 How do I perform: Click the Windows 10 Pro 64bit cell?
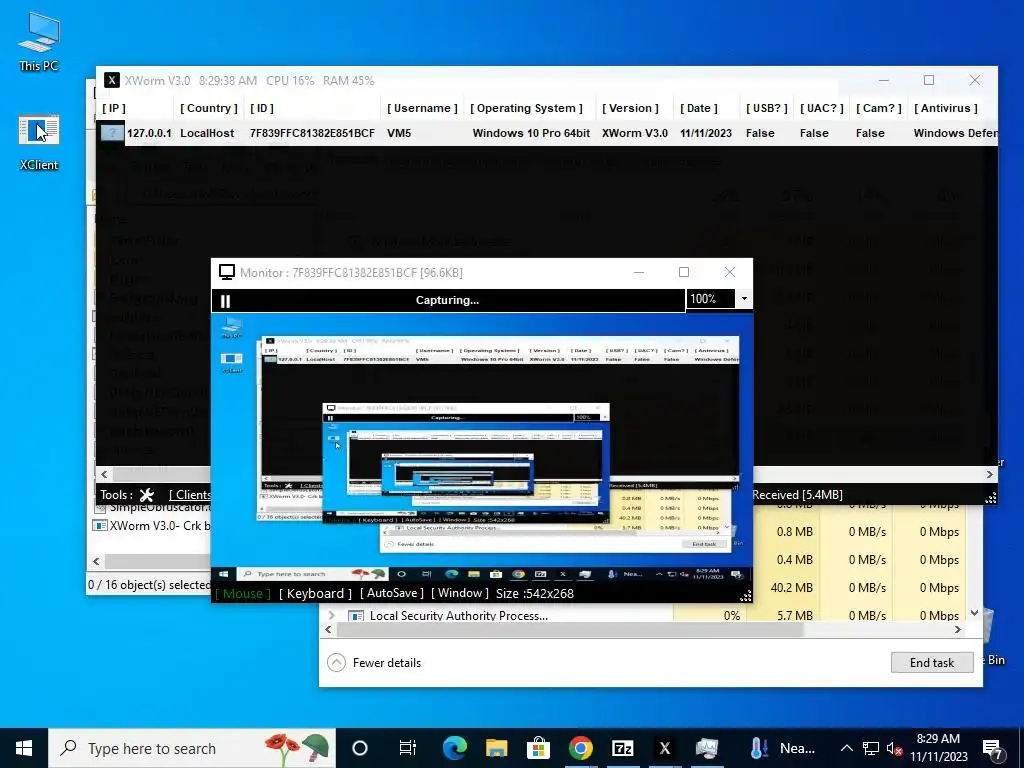pos(531,133)
